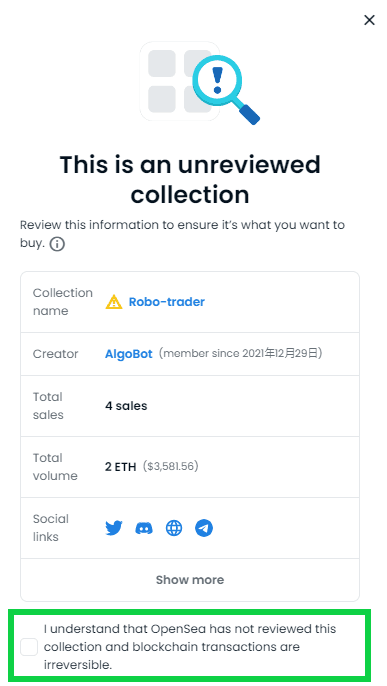Image resolution: width=387 pixels, height=686 pixels.
Task: Open the collection's Discord link
Action: 144,528
